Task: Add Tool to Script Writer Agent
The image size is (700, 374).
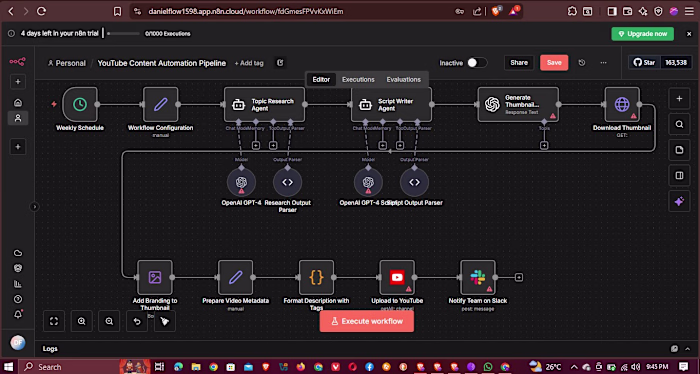Action: (x=400, y=145)
